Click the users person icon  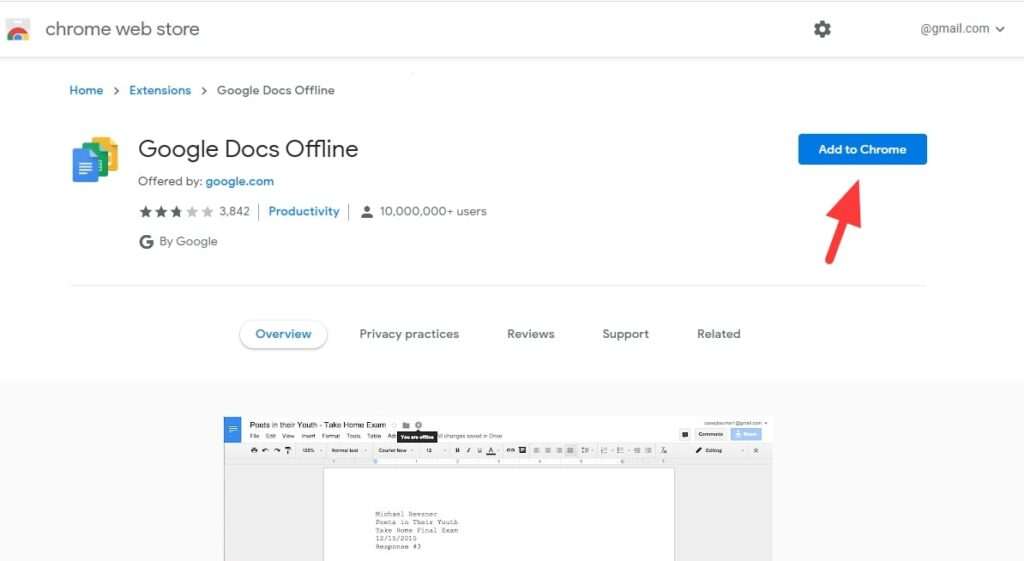pyautogui.click(x=367, y=212)
